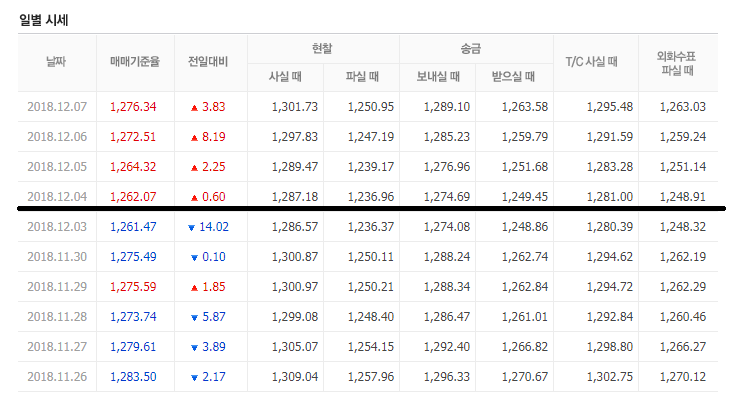
Task: Click the foreign check rate 1,270.12
Action: (x=683, y=377)
